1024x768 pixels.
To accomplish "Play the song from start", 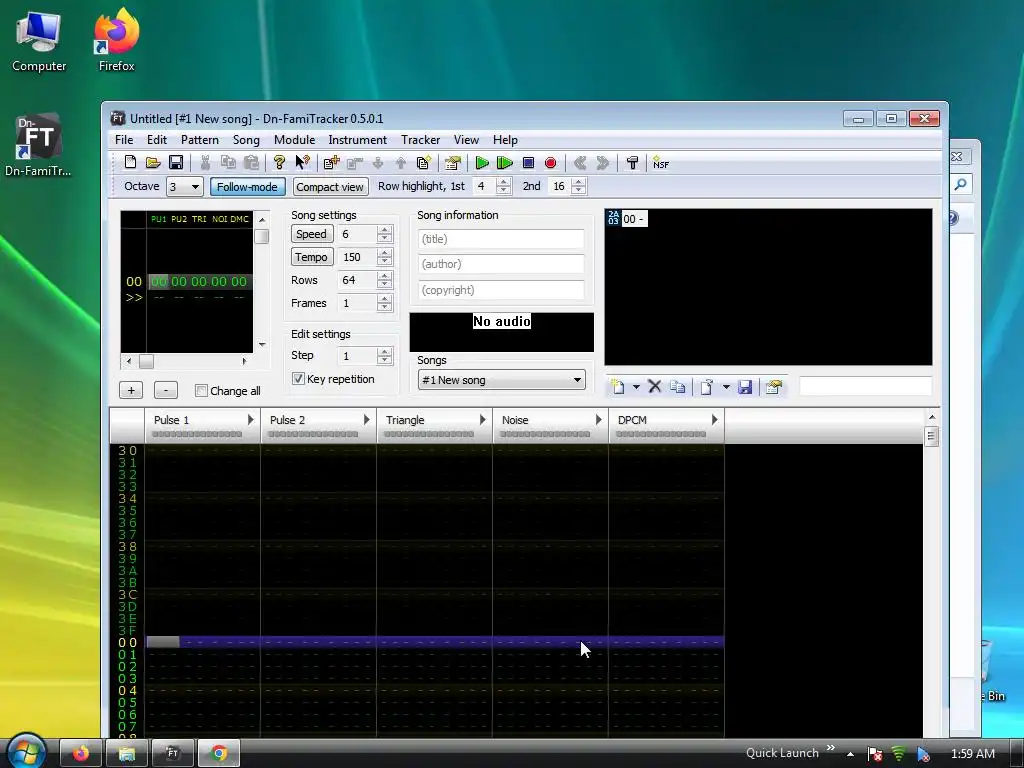I will coord(482,163).
